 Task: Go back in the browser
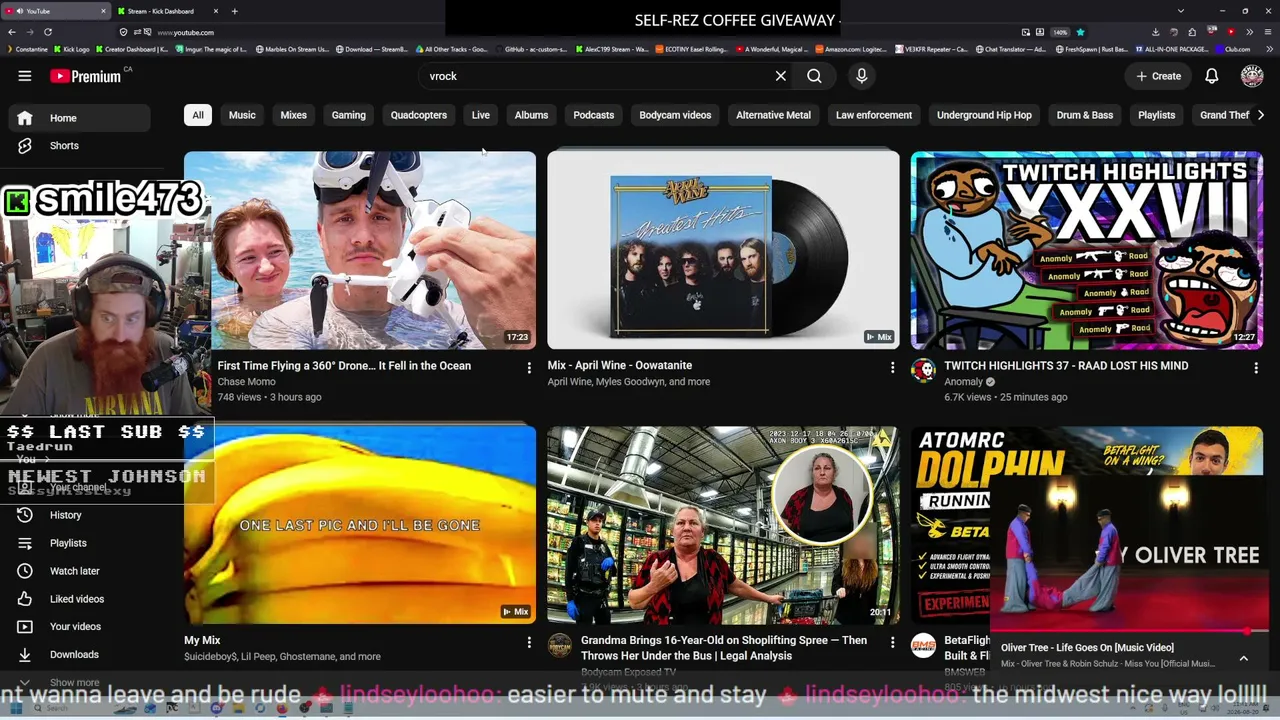(11, 32)
